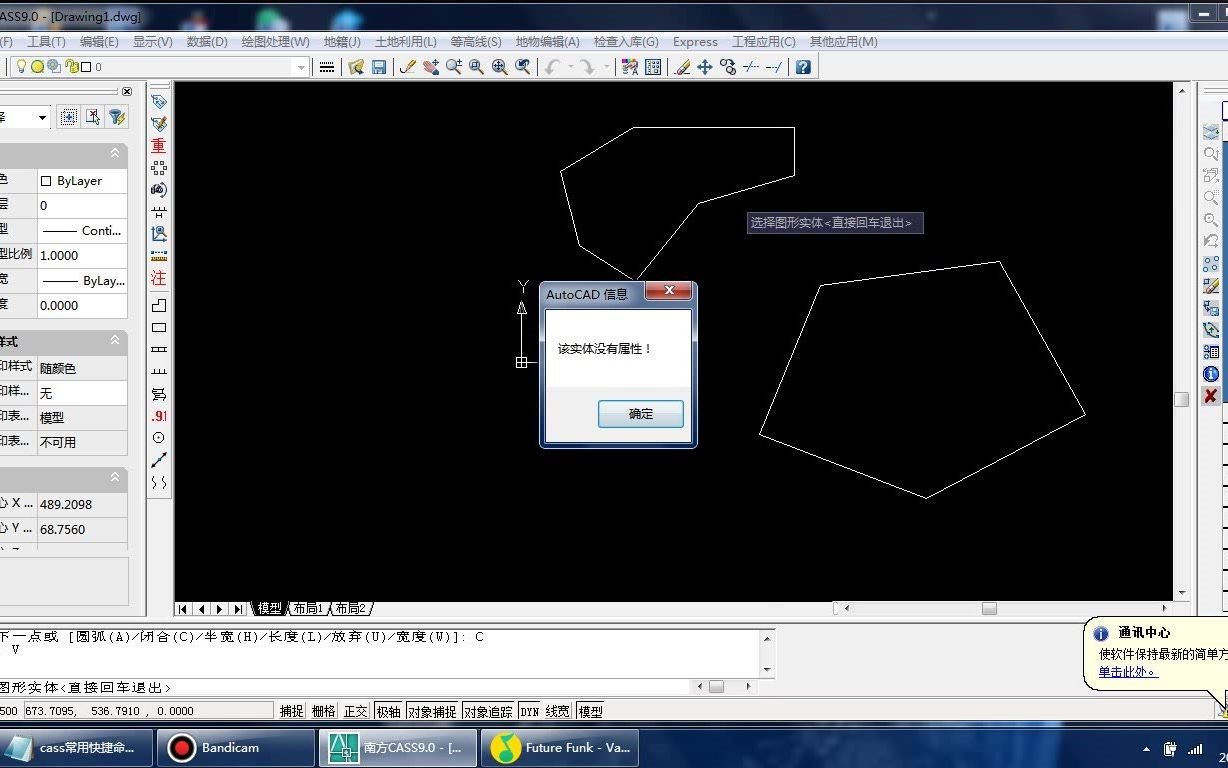
Task: Switch to the 布局1 layout tab
Action: 308,608
